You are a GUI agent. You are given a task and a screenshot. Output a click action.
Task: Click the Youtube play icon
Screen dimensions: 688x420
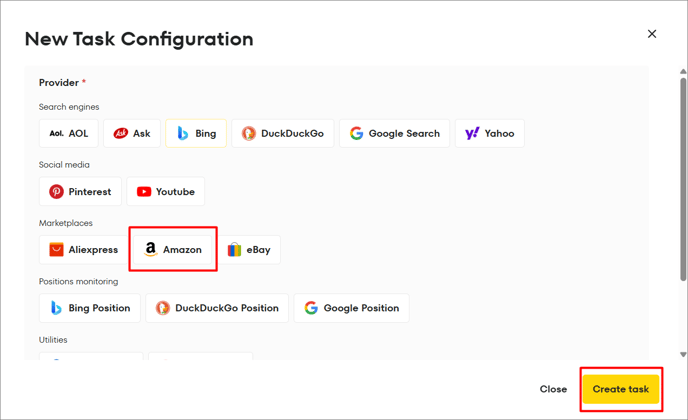click(144, 191)
